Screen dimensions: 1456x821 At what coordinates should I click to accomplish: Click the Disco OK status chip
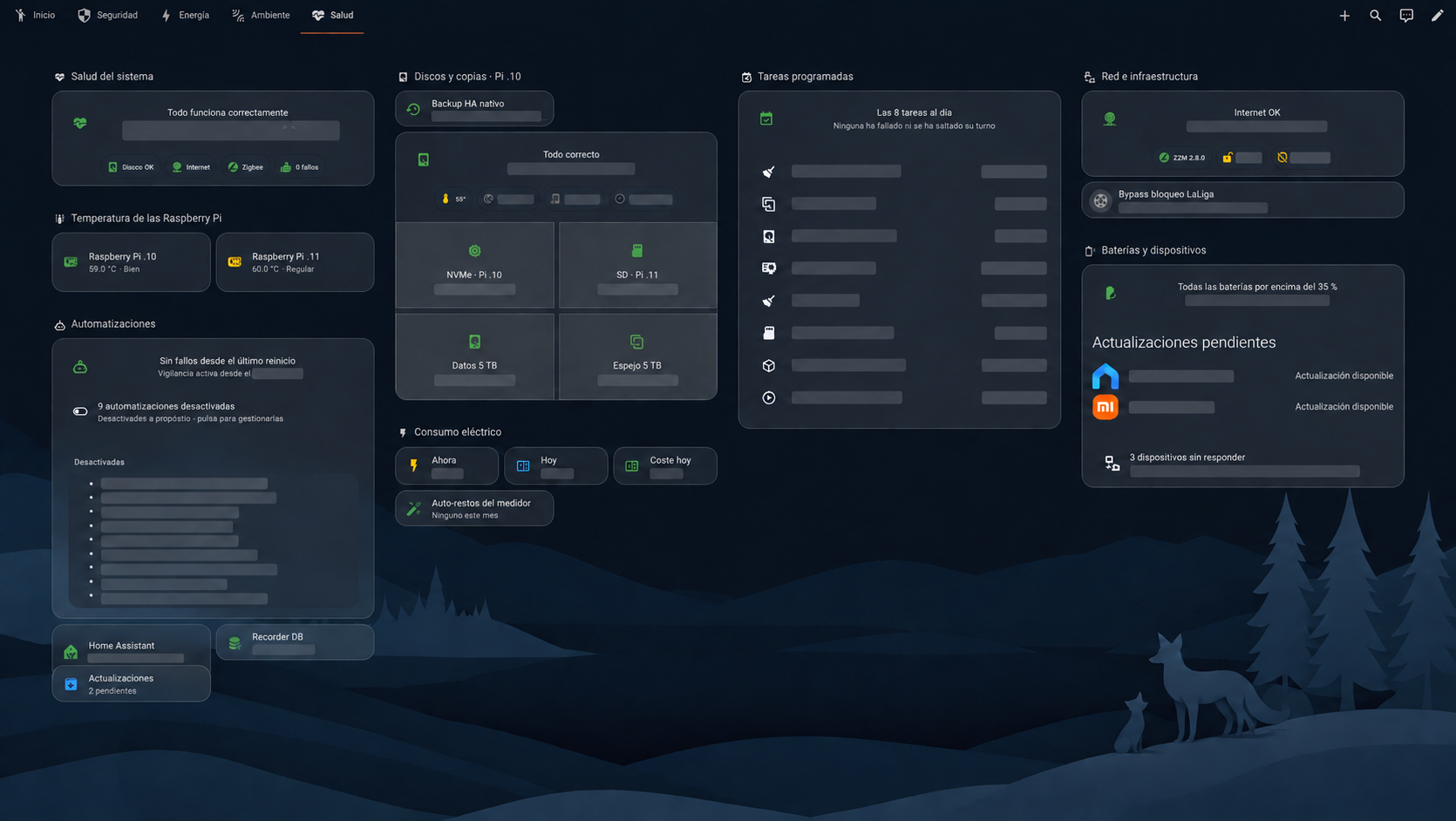tap(131, 166)
